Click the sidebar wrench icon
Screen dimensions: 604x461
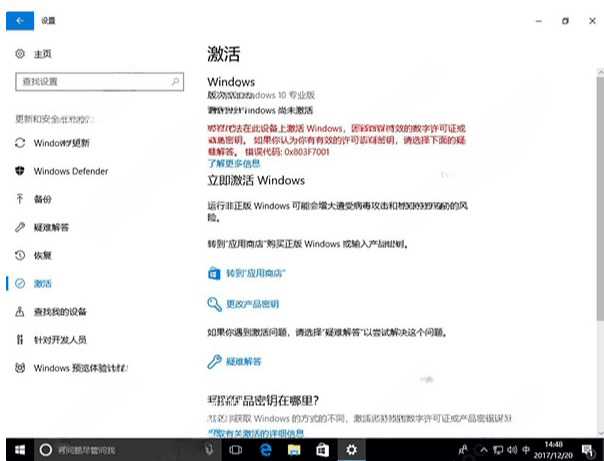[x=20, y=227]
